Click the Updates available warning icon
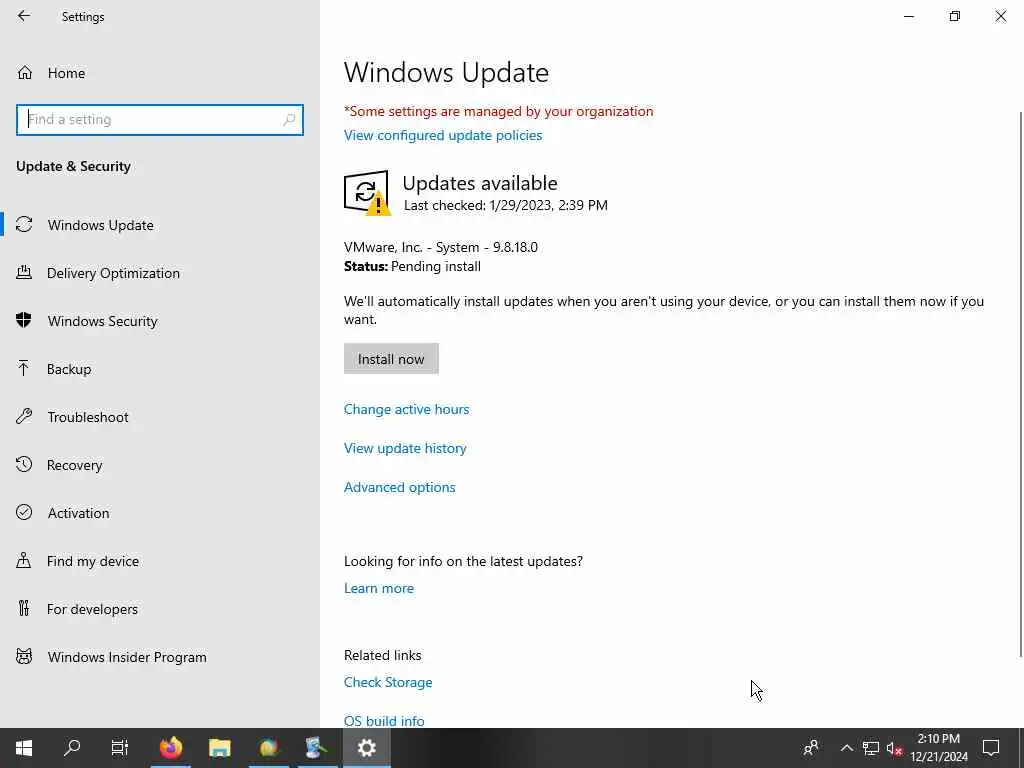This screenshot has height=768, width=1024. 366,193
